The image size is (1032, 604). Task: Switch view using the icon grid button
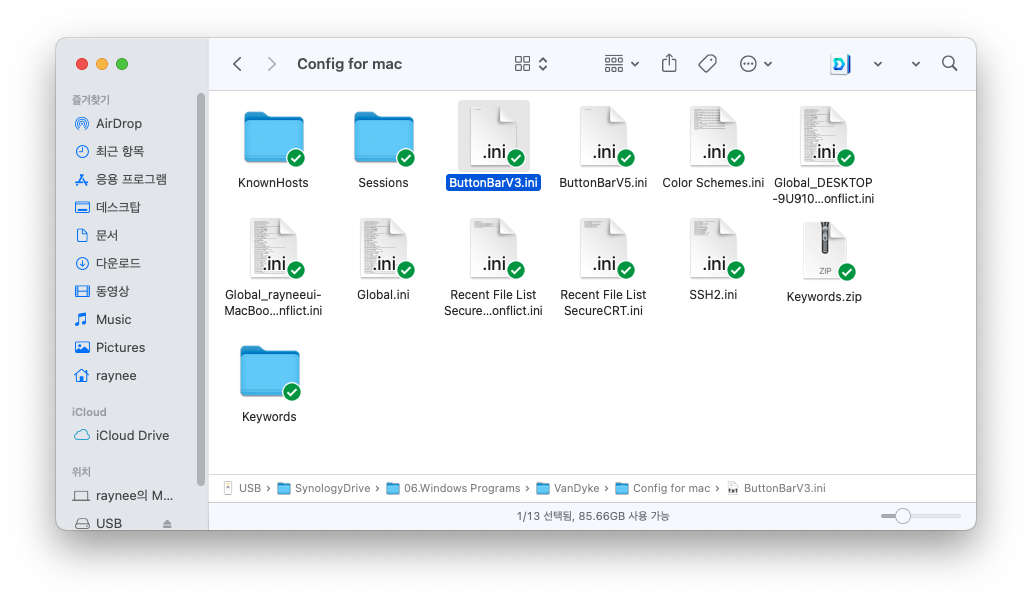[x=530, y=64]
